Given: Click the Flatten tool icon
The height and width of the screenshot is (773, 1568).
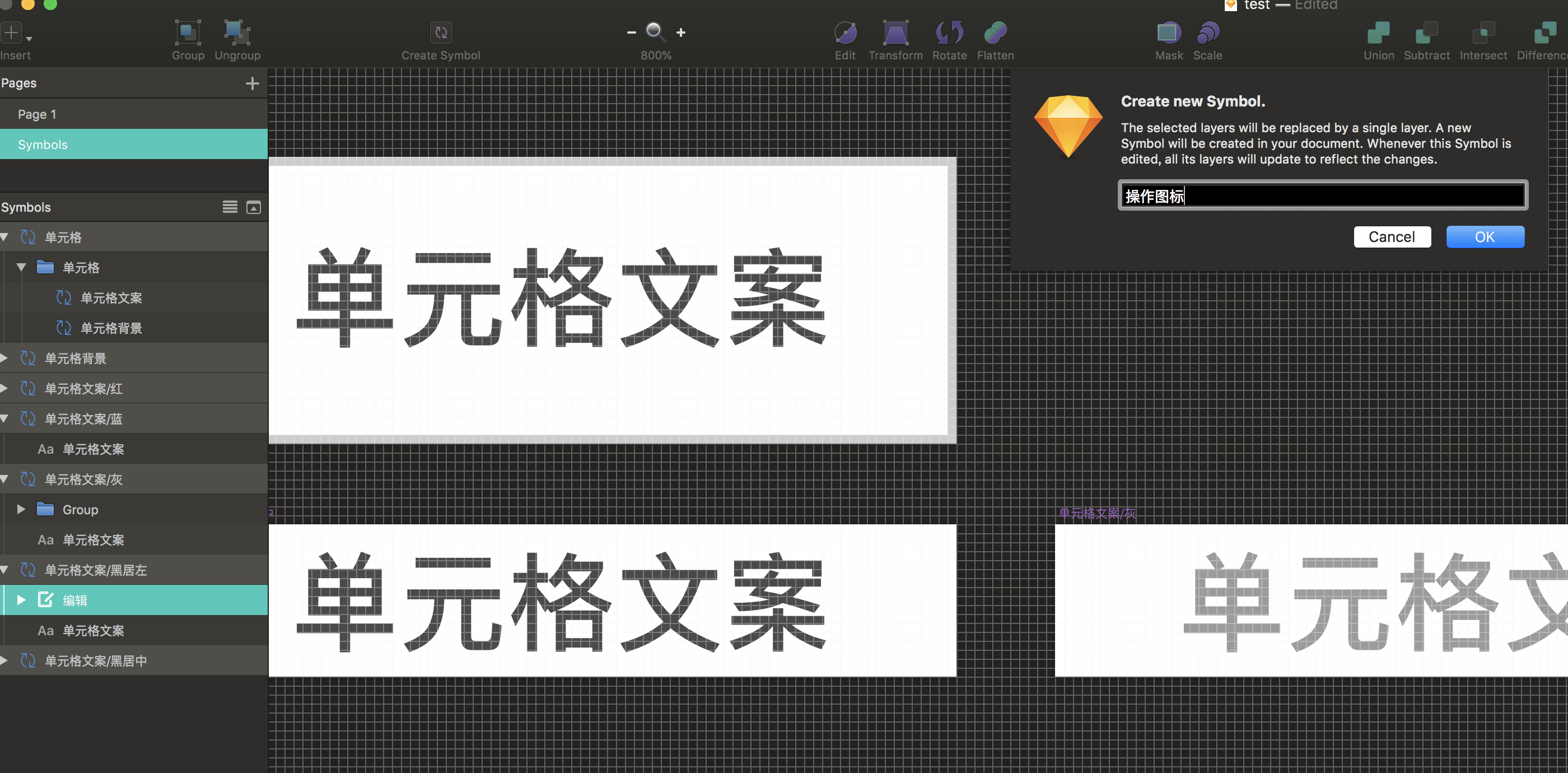Looking at the screenshot, I should pos(995,32).
